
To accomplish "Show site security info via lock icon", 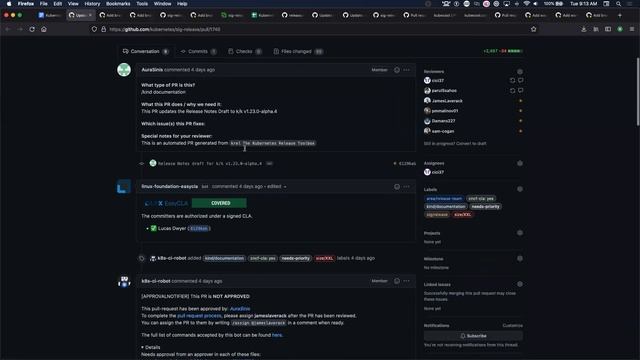I will point(103,29).
